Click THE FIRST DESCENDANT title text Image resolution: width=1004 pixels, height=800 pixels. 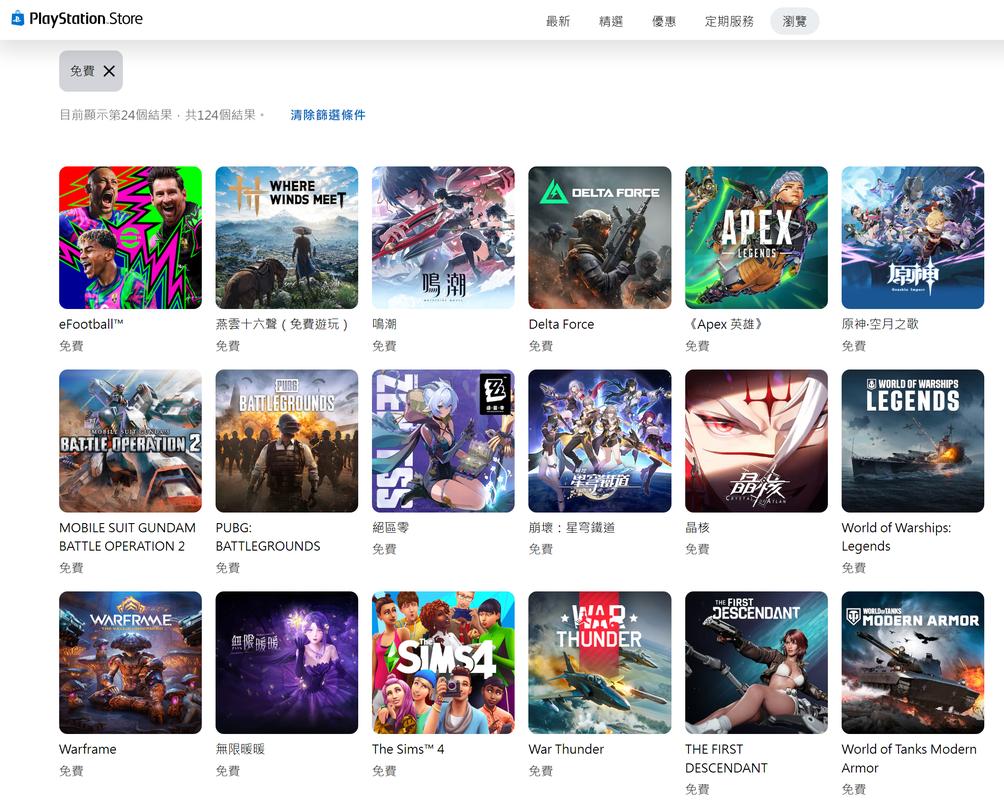[x=726, y=758]
